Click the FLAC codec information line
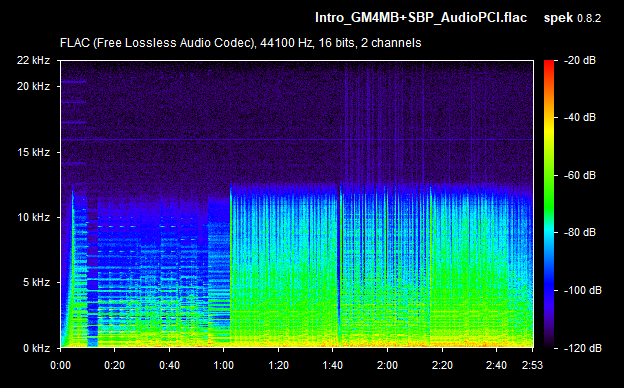624x388 pixels. 240,43
